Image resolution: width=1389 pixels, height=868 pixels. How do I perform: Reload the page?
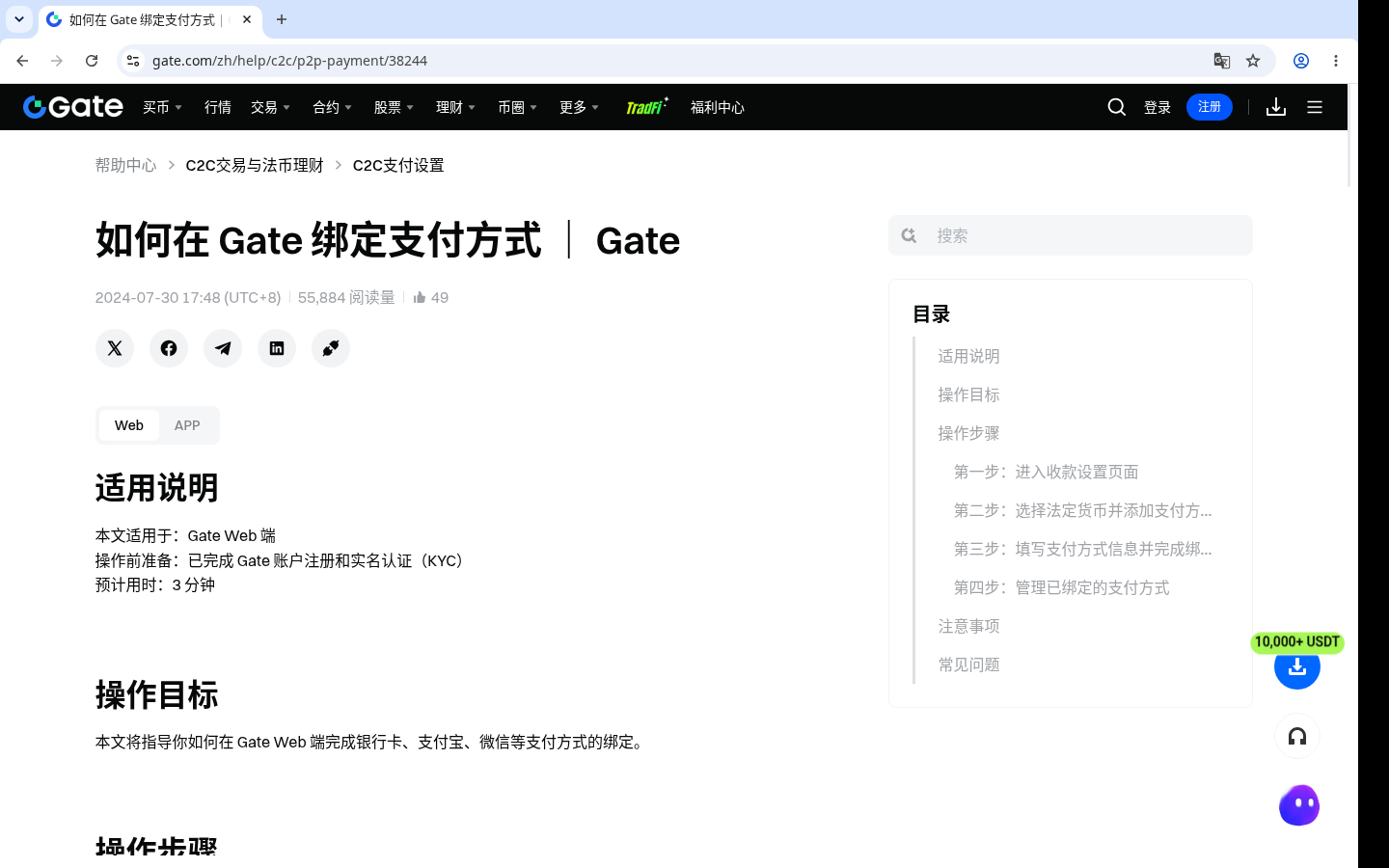tap(92, 61)
